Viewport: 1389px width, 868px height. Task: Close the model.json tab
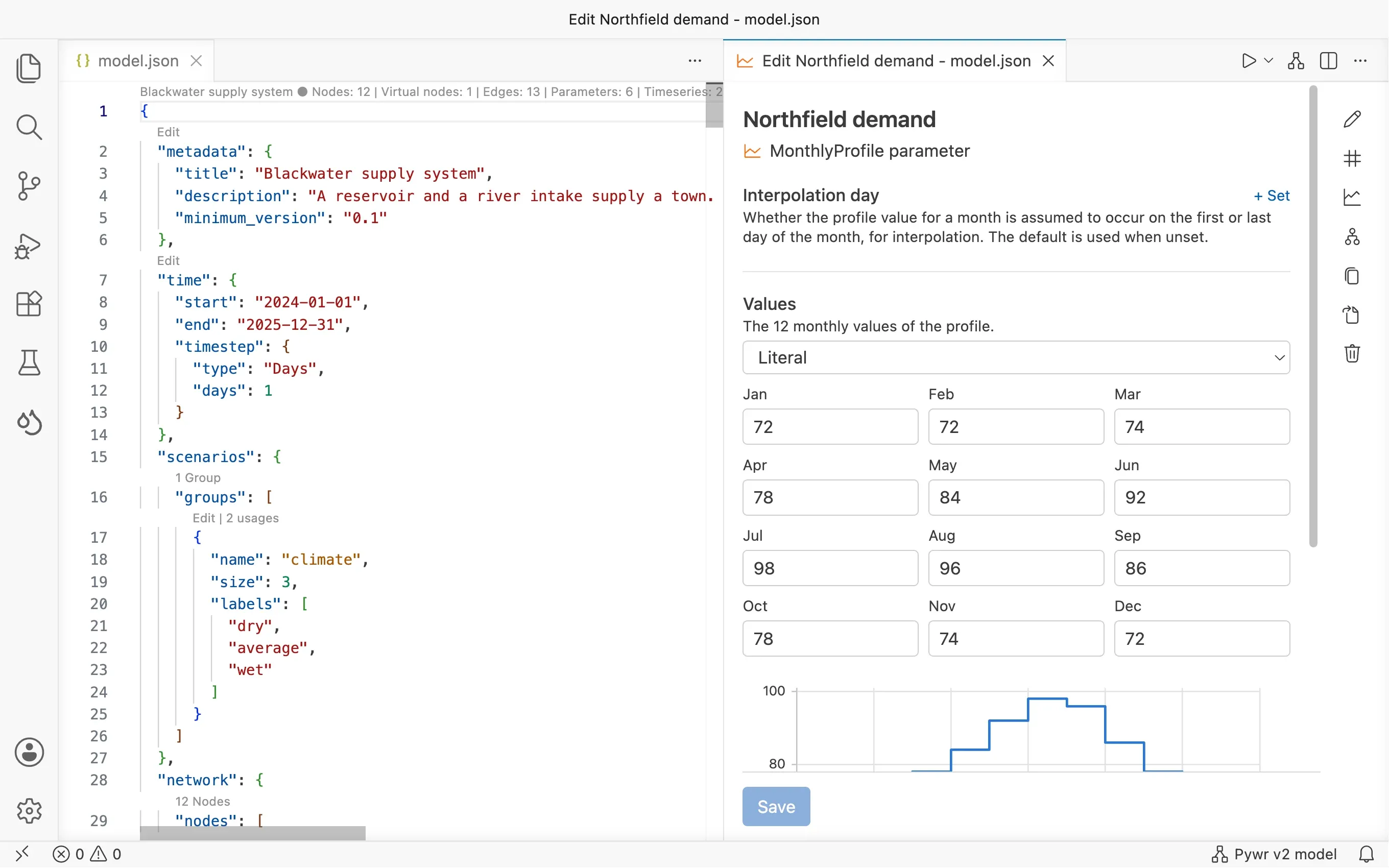click(x=196, y=61)
